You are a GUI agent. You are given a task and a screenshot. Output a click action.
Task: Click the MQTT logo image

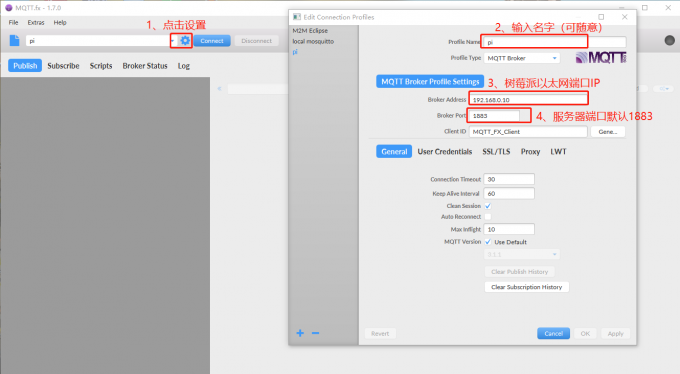coord(601,58)
